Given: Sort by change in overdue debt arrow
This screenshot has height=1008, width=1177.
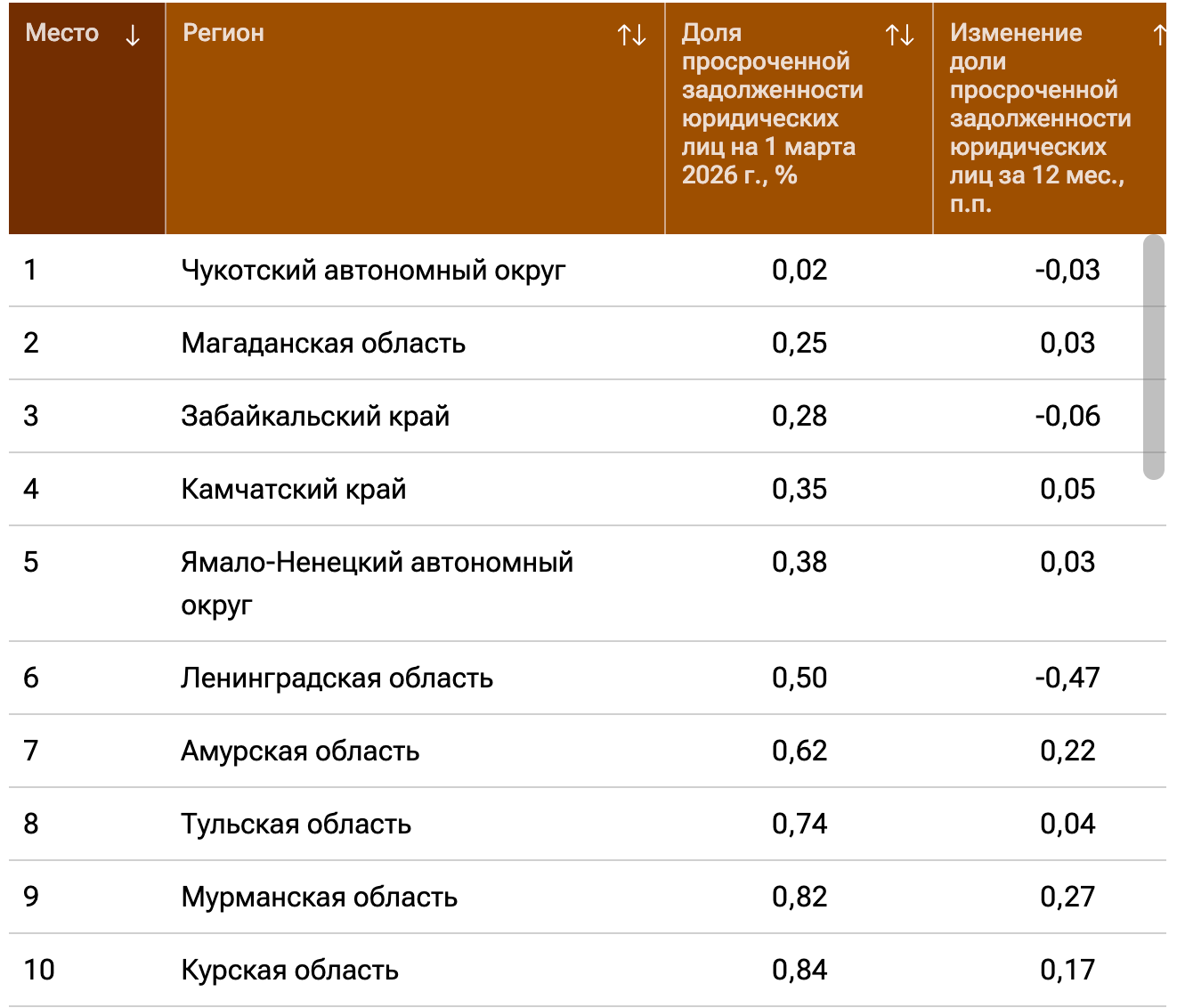Looking at the screenshot, I should pos(1159,36).
